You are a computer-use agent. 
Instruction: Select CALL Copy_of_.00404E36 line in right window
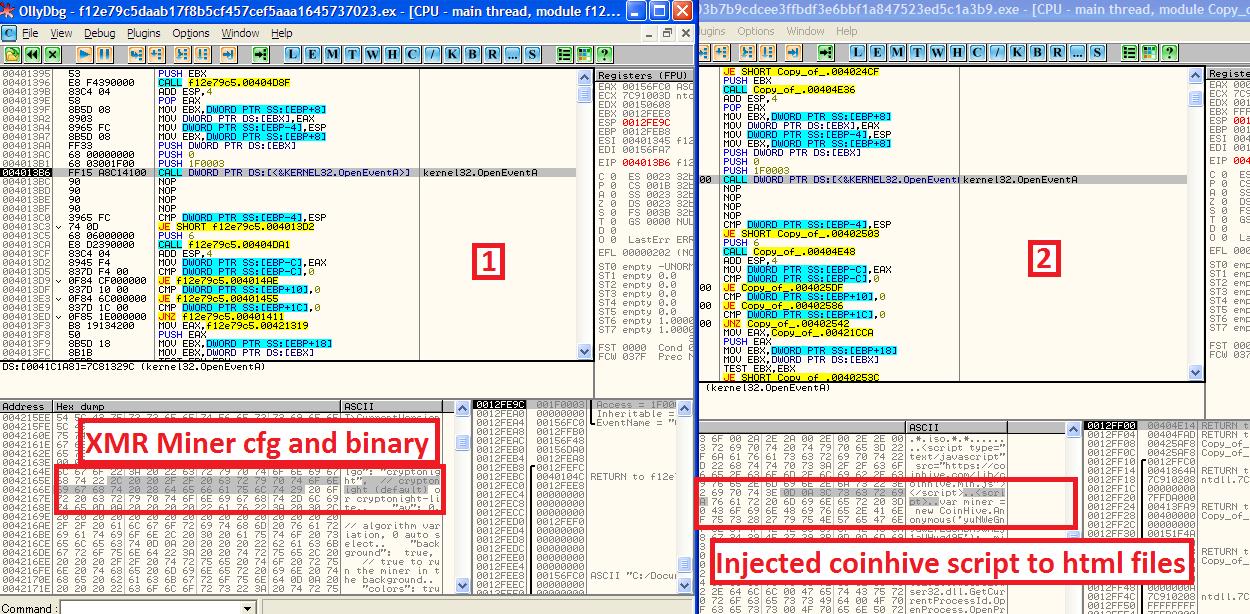pyautogui.click(x=789, y=90)
